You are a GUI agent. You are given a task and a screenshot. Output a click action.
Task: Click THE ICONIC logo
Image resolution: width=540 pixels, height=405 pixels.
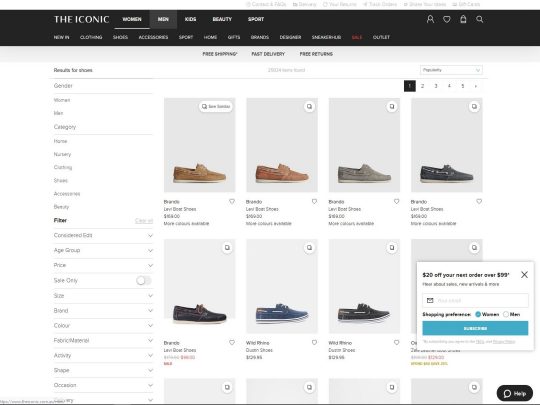[x=82, y=19]
